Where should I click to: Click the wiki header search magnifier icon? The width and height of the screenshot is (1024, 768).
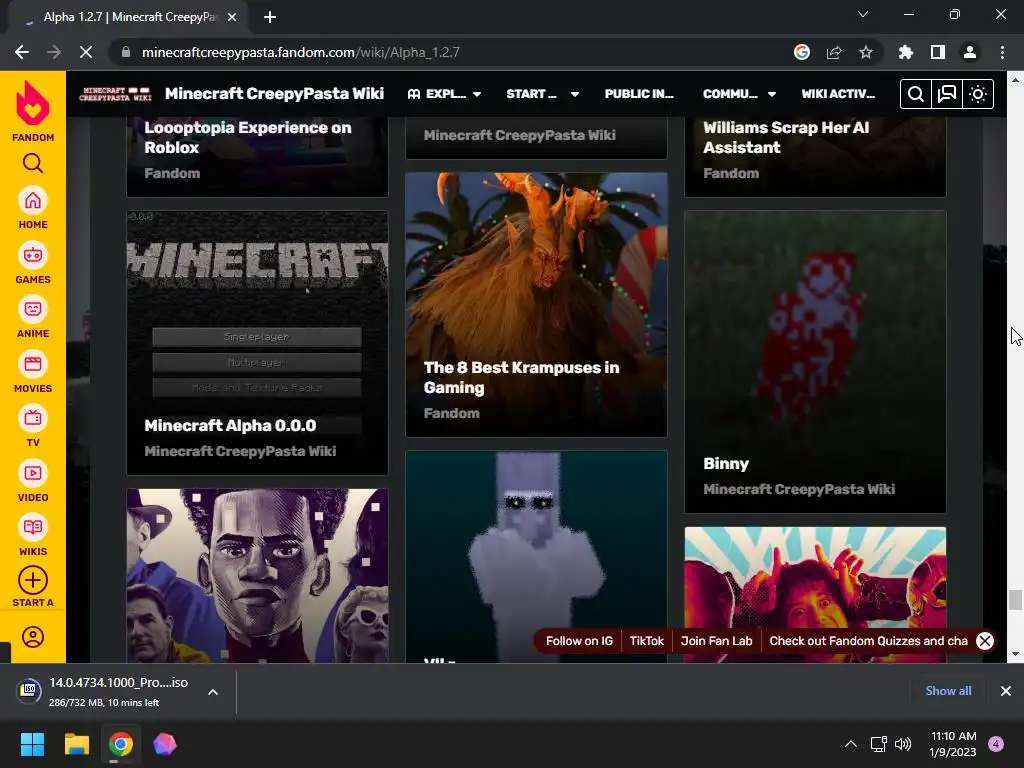click(x=916, y=94)
